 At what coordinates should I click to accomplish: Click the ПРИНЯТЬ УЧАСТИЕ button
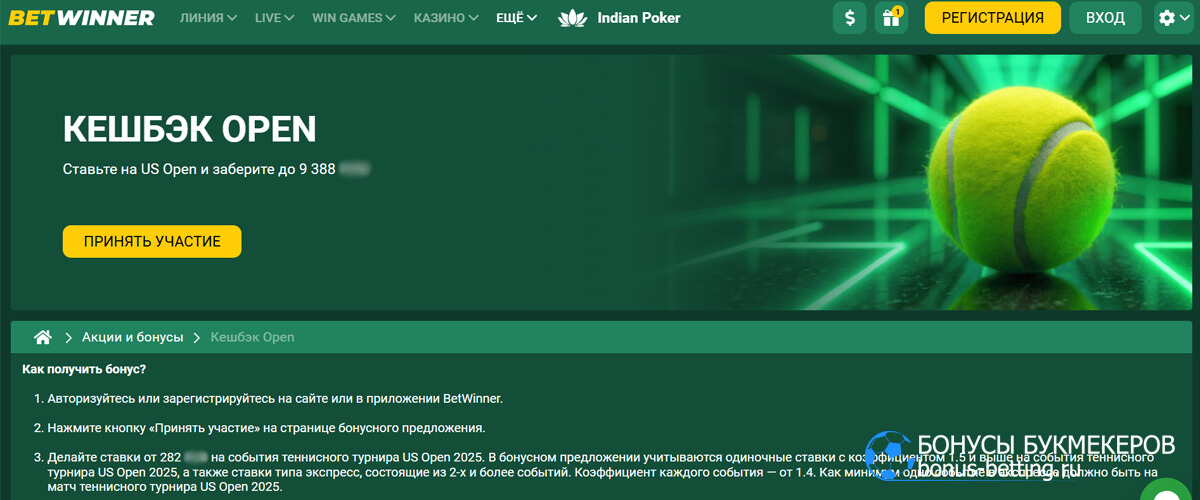pos(152,241)
